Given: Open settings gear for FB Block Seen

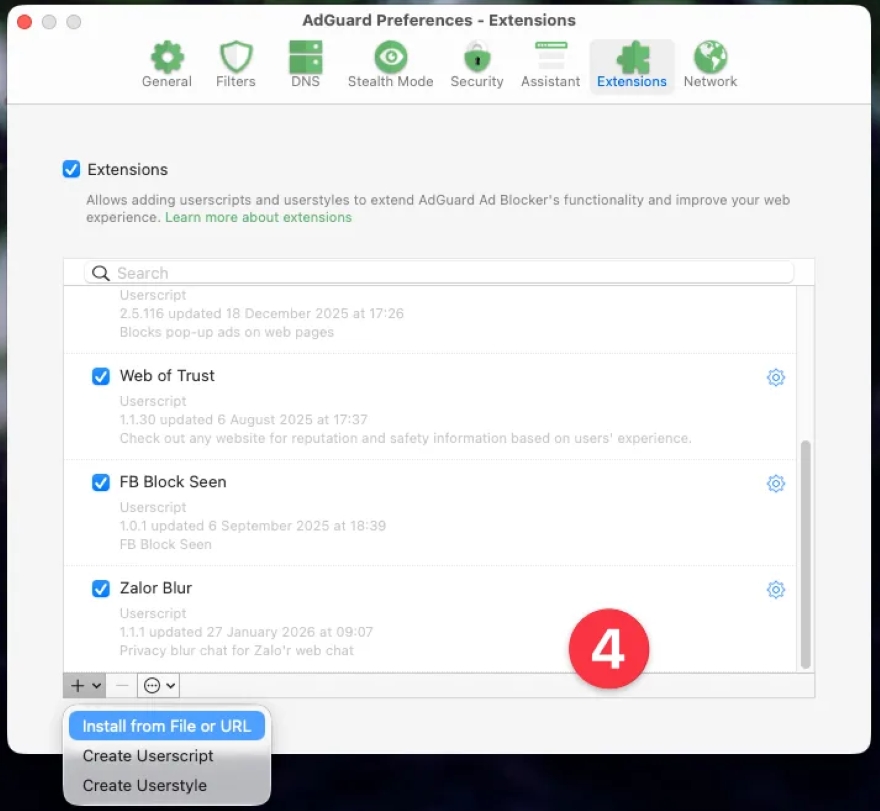Looking at the screenshot, I should (775, 483).
